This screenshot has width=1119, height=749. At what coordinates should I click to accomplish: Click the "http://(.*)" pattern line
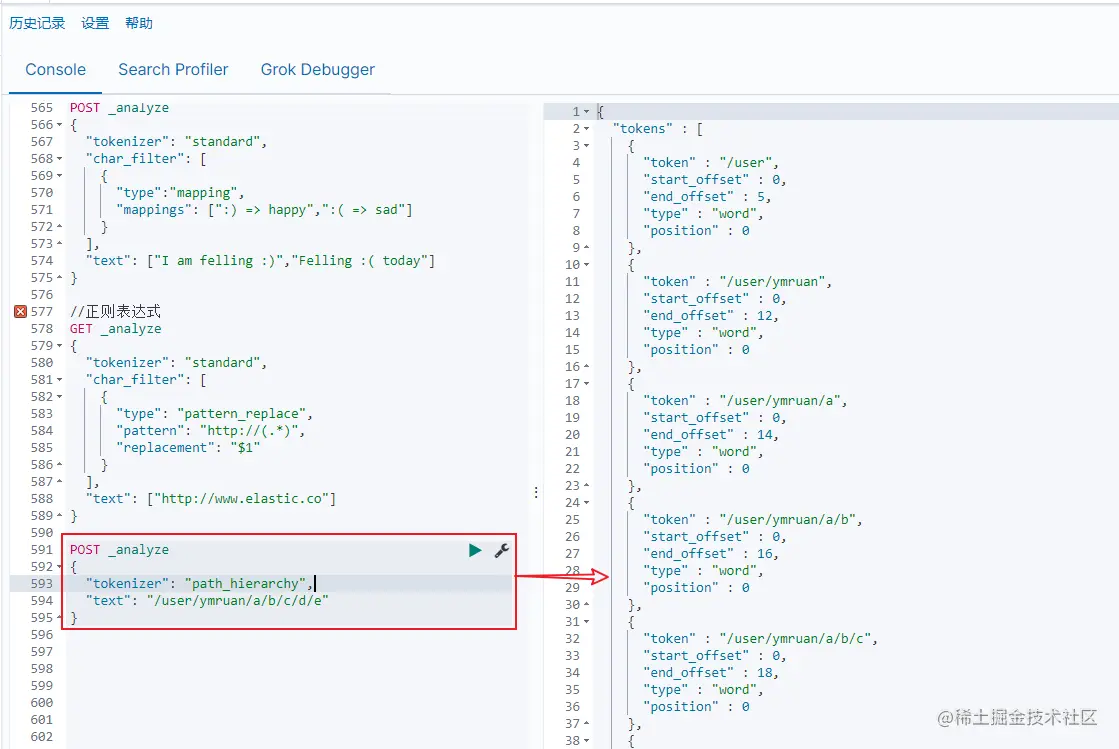pos(211,431)
